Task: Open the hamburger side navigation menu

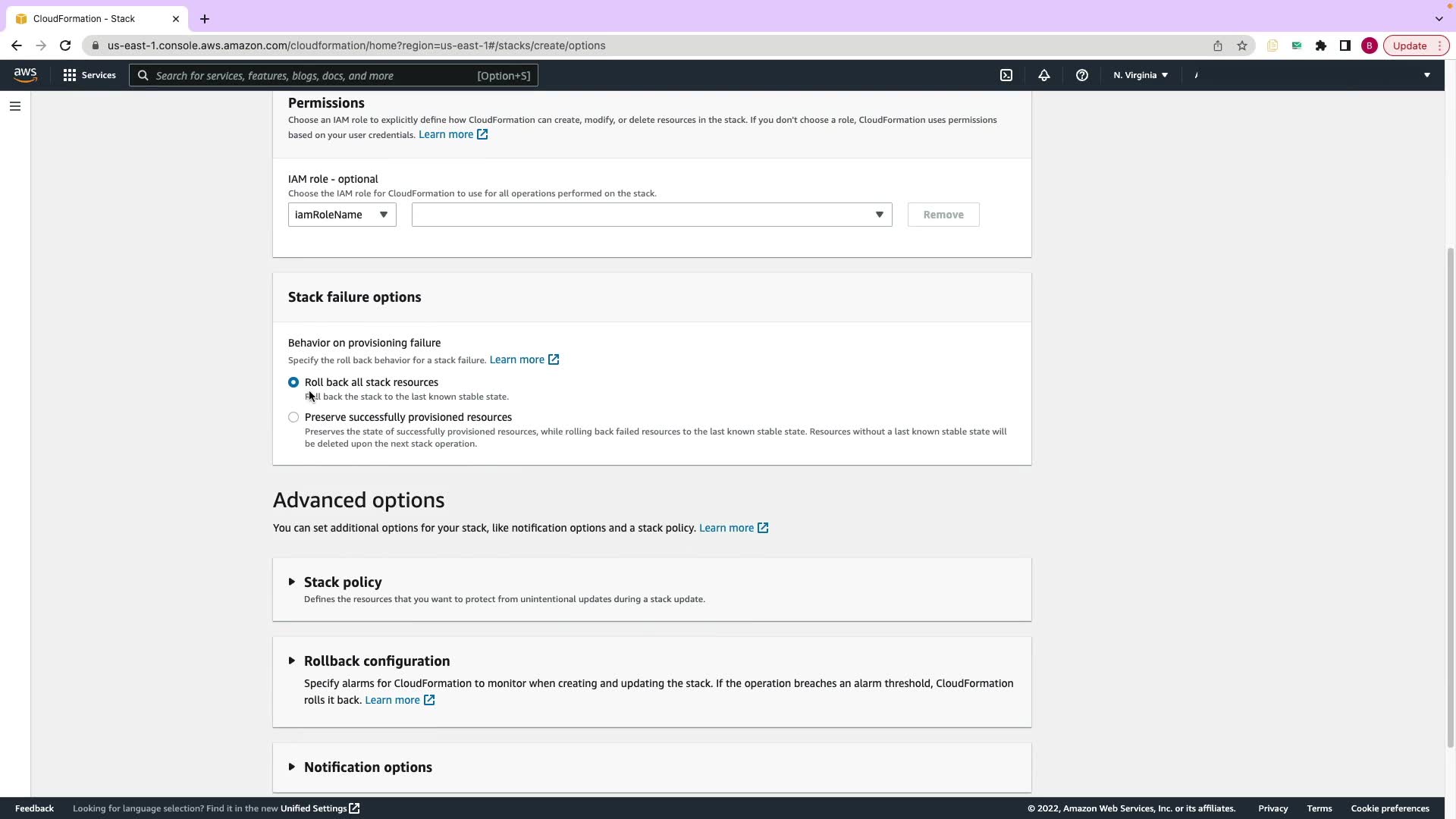Action: point(15,106)
